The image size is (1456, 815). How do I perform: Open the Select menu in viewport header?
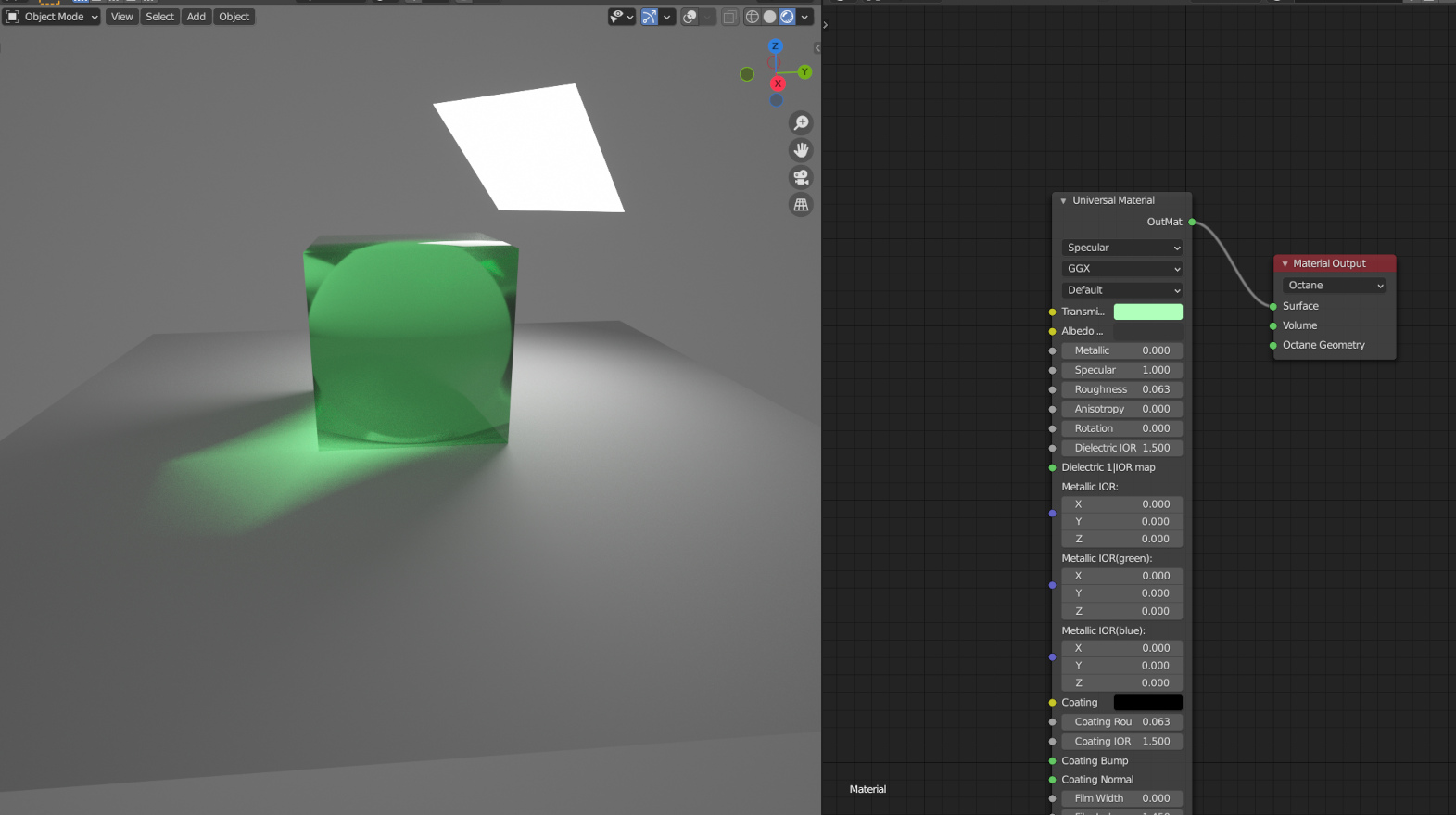click(x=159, y=17)
